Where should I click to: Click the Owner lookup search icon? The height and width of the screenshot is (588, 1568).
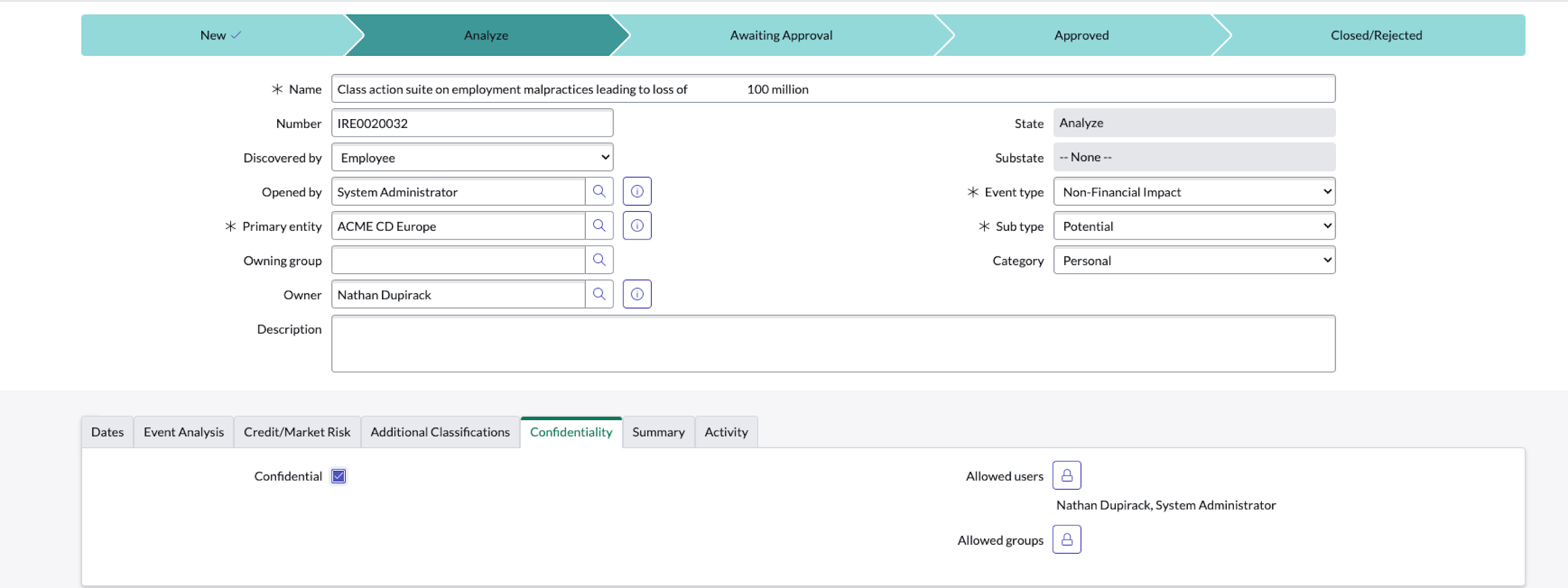tap(599, 294)
